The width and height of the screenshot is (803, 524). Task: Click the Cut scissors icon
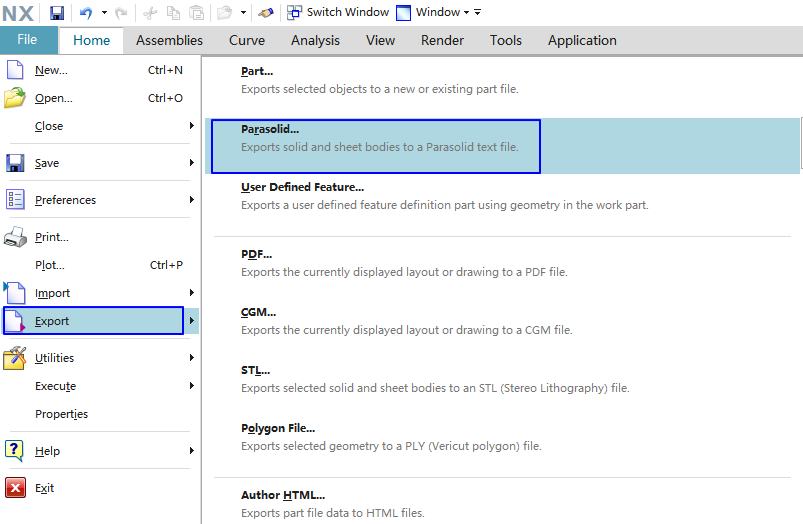(x=150, y=13)
